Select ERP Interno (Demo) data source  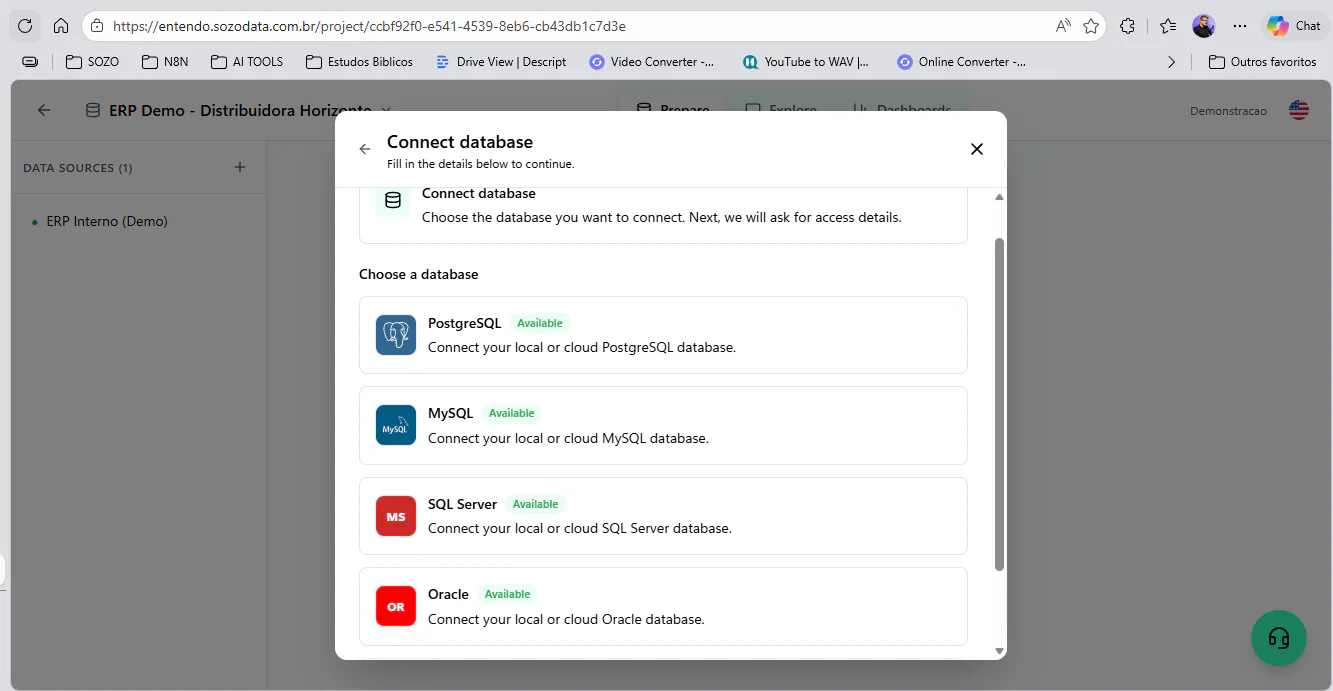[107, 221]
